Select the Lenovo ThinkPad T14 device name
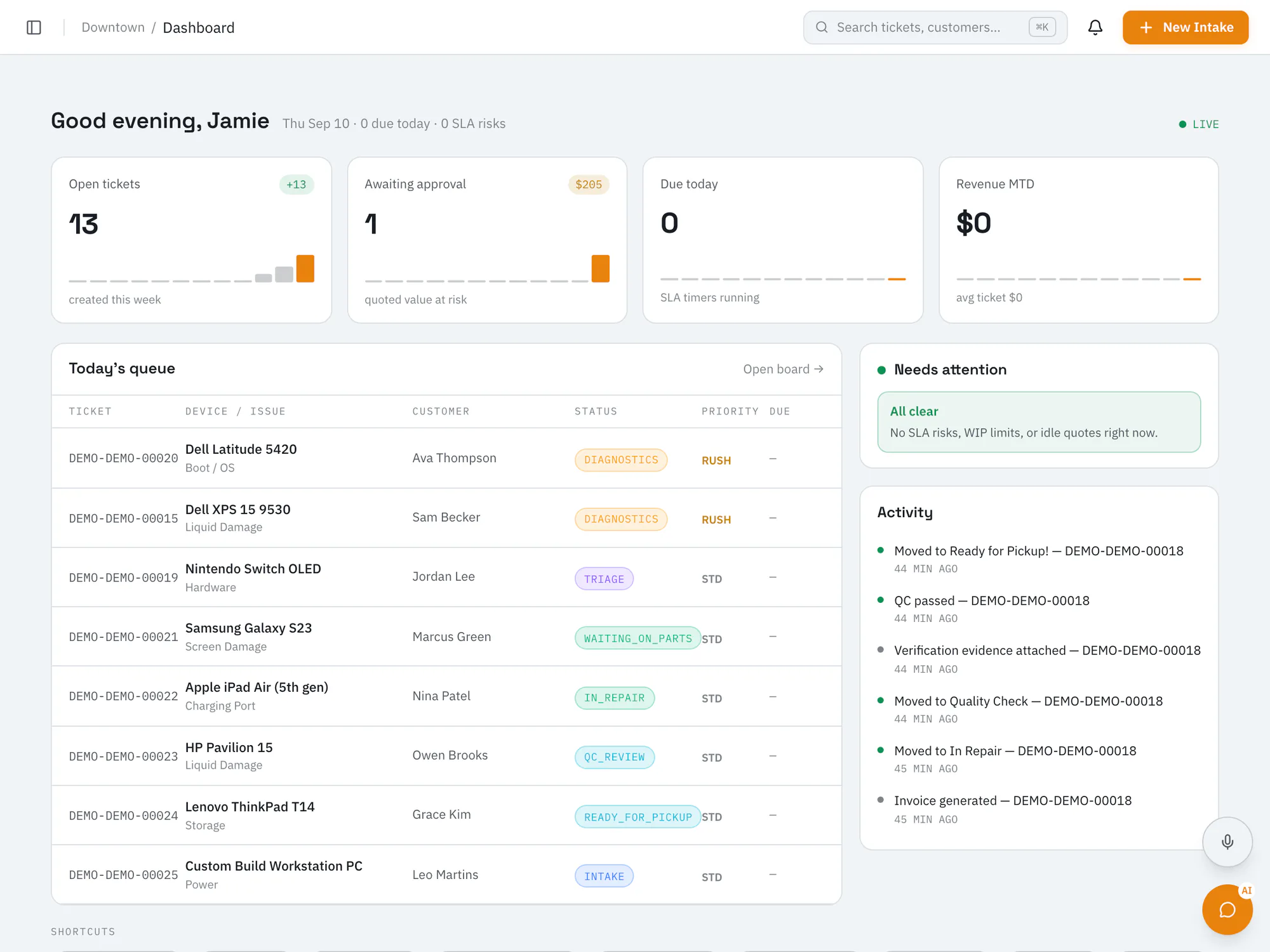1270x952 pixels. (x=250, y=807)
